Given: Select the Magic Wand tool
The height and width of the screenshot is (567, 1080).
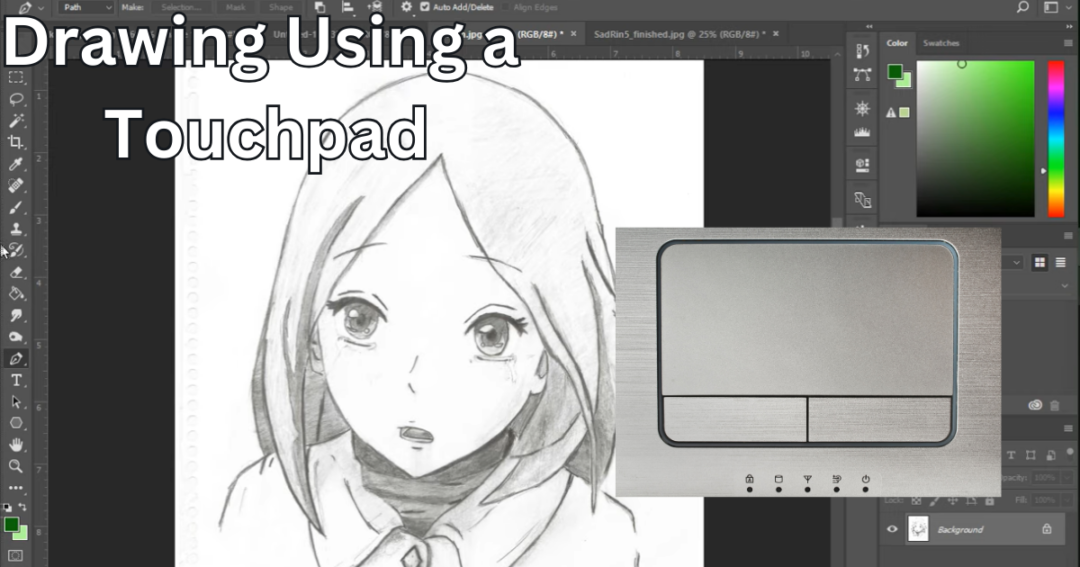Looking at the screenshot, I should (x=16, y=121).
